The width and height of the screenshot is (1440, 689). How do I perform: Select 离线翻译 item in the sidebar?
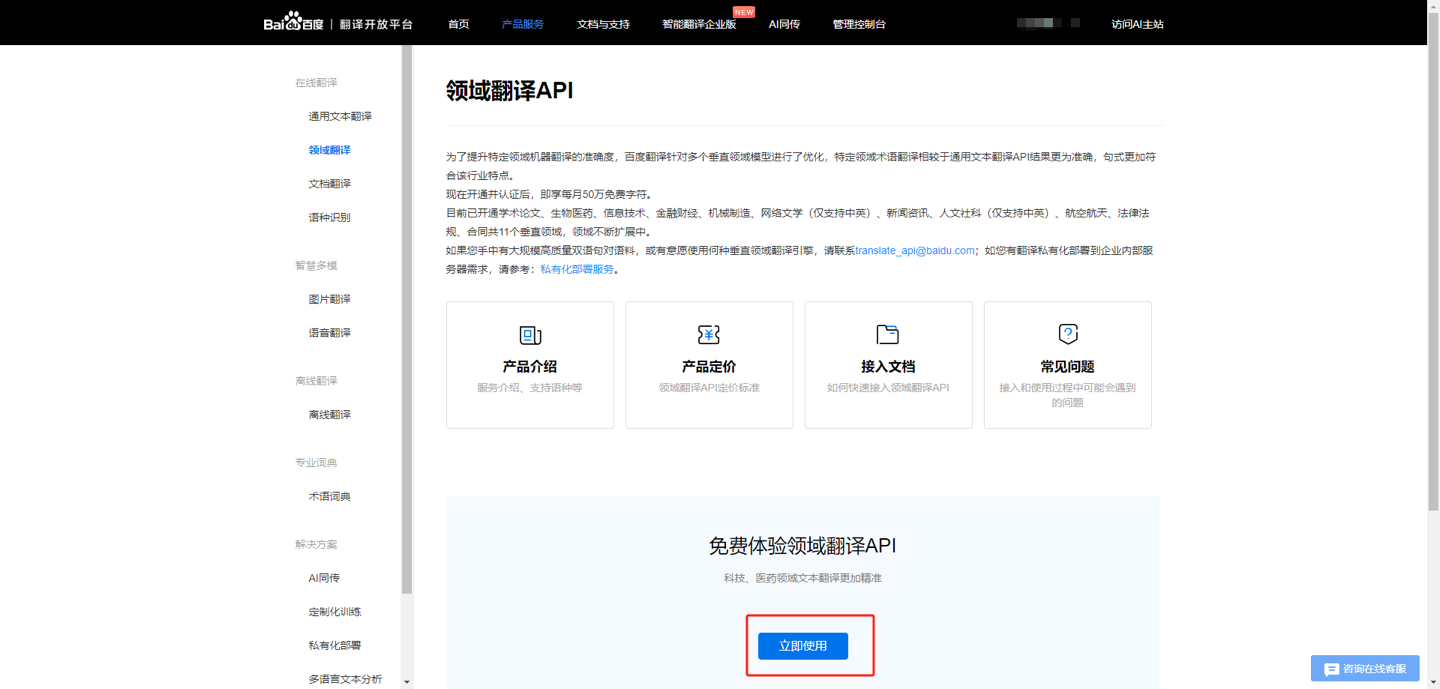click(329, 414)
